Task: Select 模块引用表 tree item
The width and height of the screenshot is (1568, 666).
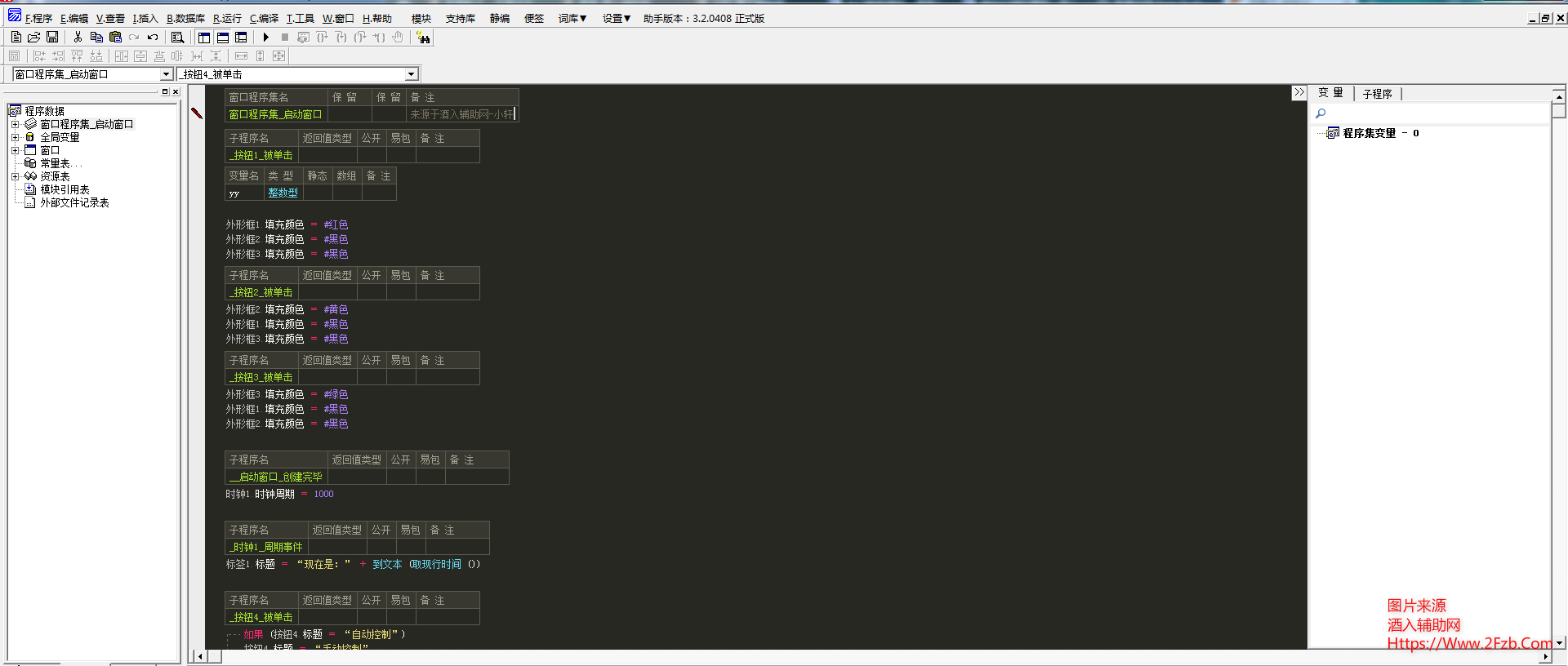Action: [x=65, y=189]
